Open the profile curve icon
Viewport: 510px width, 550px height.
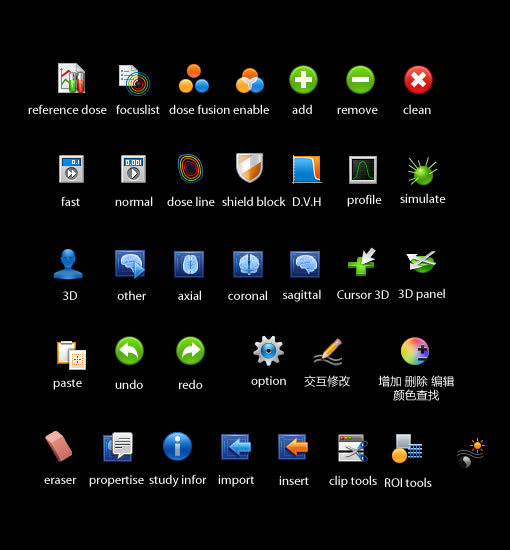363,170
